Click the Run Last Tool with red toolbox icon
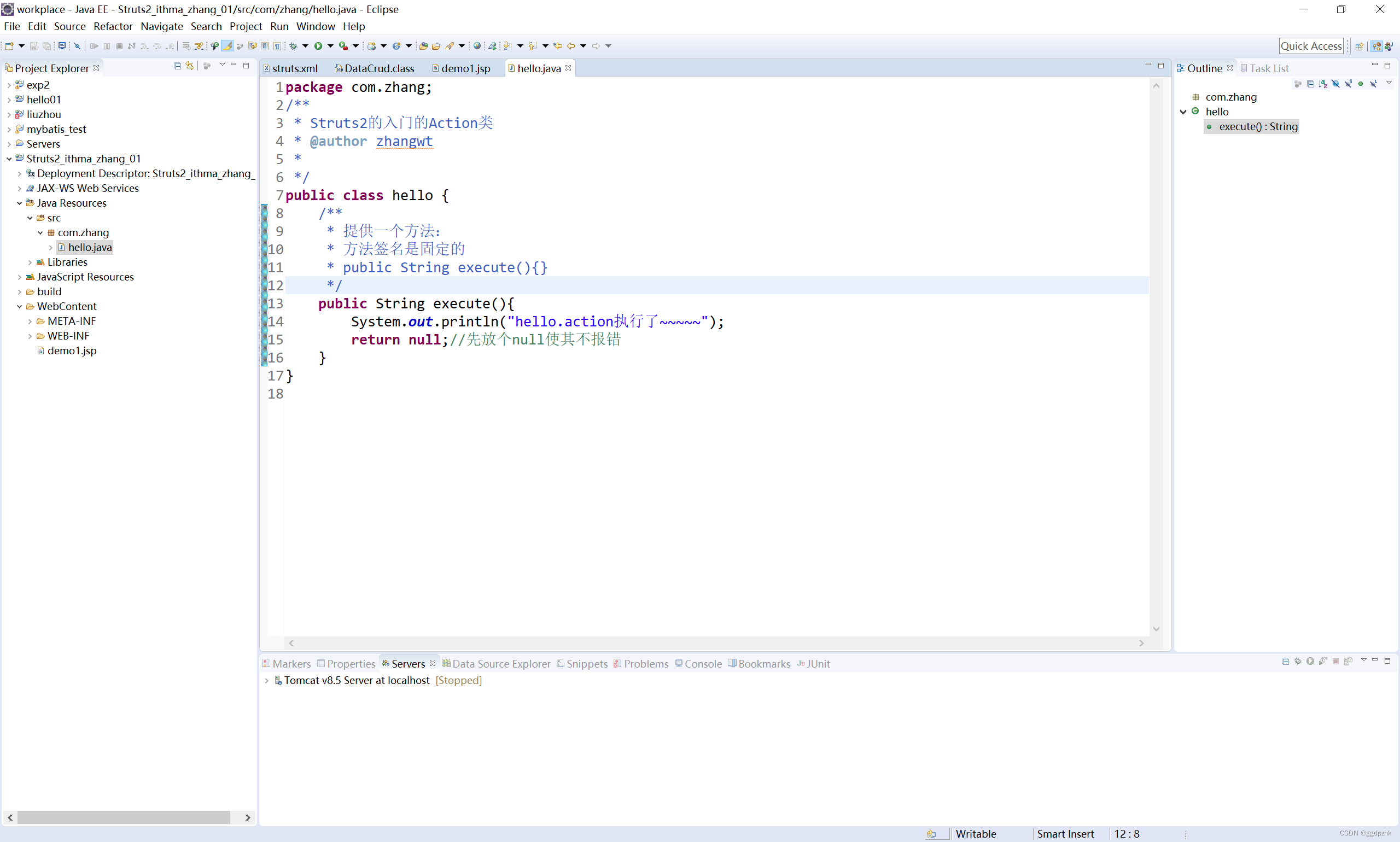The image size is (1400, 842). (x=343, y=46)
